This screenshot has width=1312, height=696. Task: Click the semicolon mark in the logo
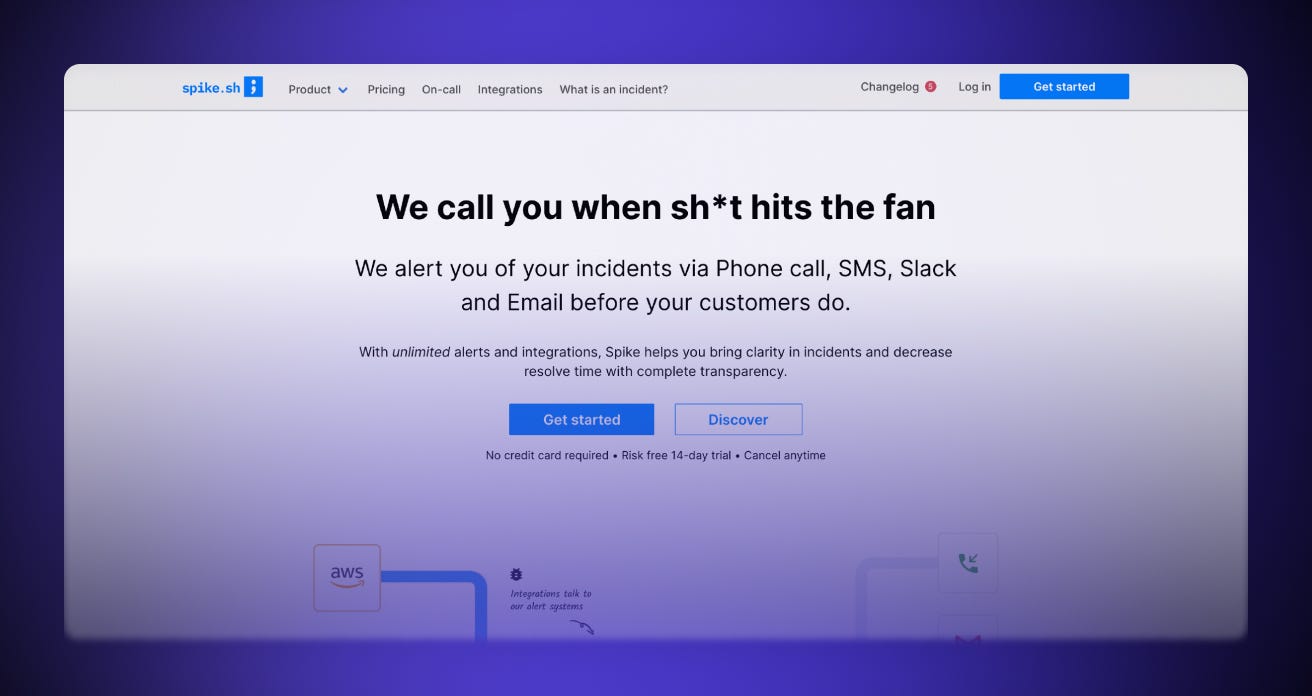click(x=254, y=87)
